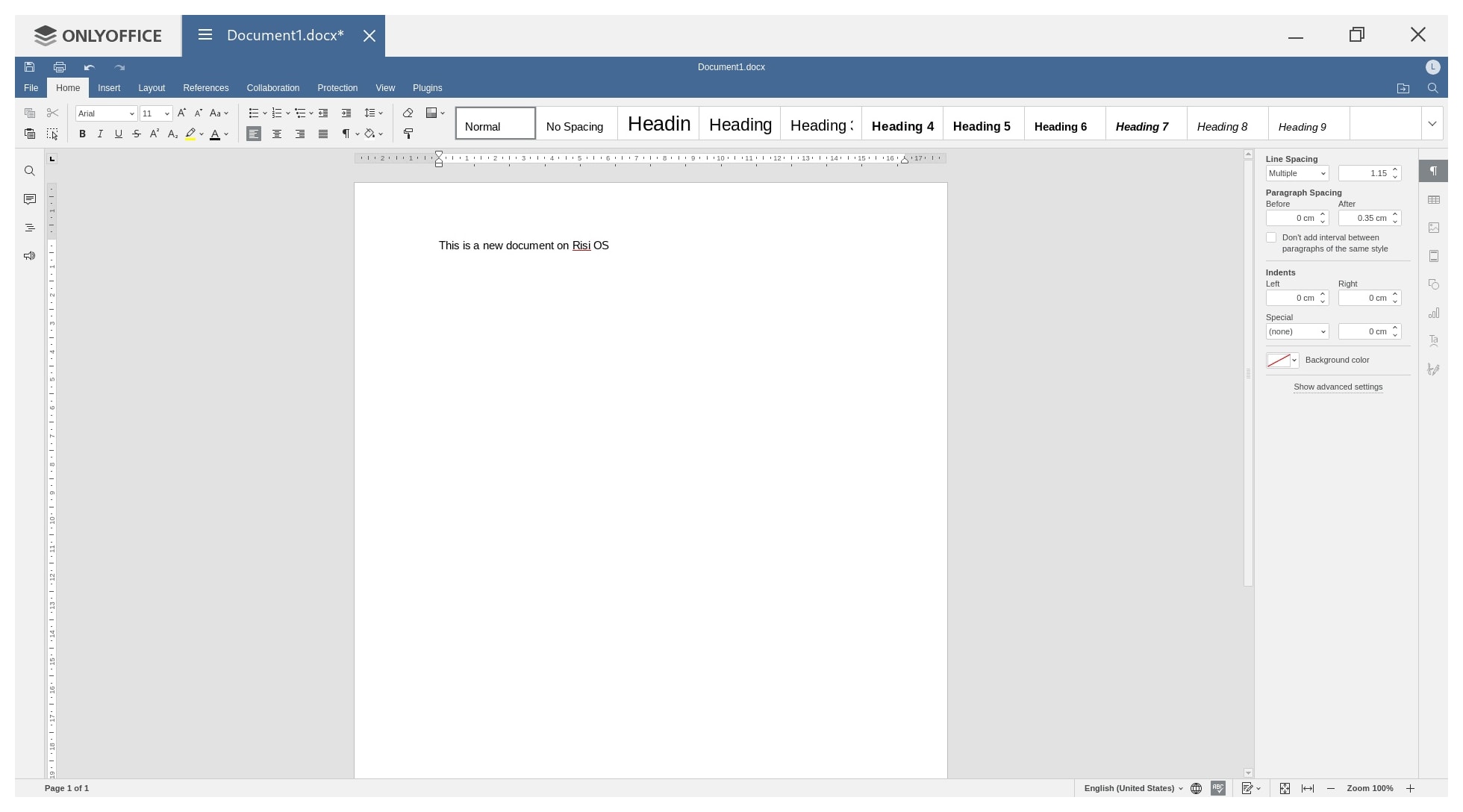Apply subscript formatting
The image size is (1463, 812).
[x=172, y=134]
